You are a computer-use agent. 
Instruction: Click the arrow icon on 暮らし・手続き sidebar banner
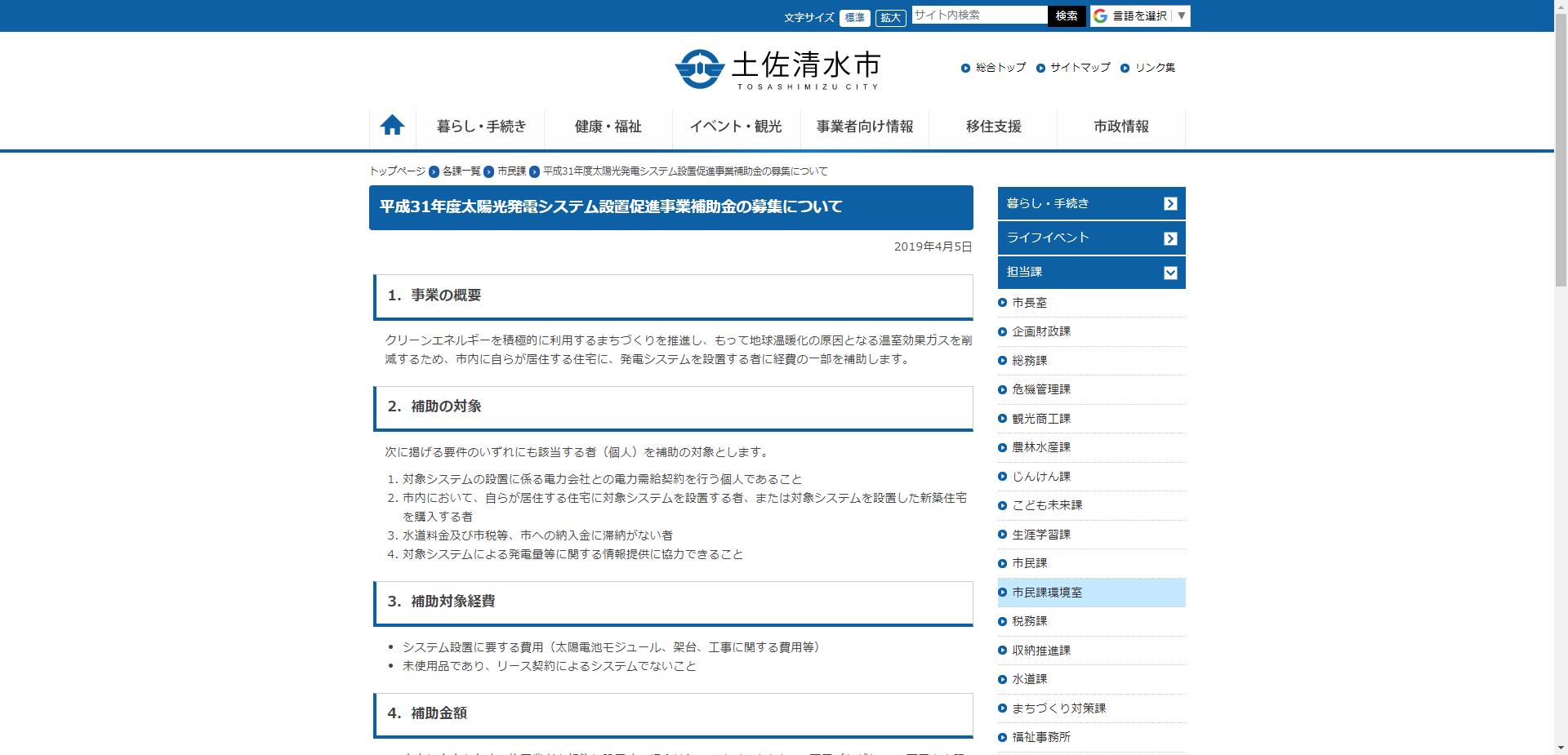(1171, 203)
